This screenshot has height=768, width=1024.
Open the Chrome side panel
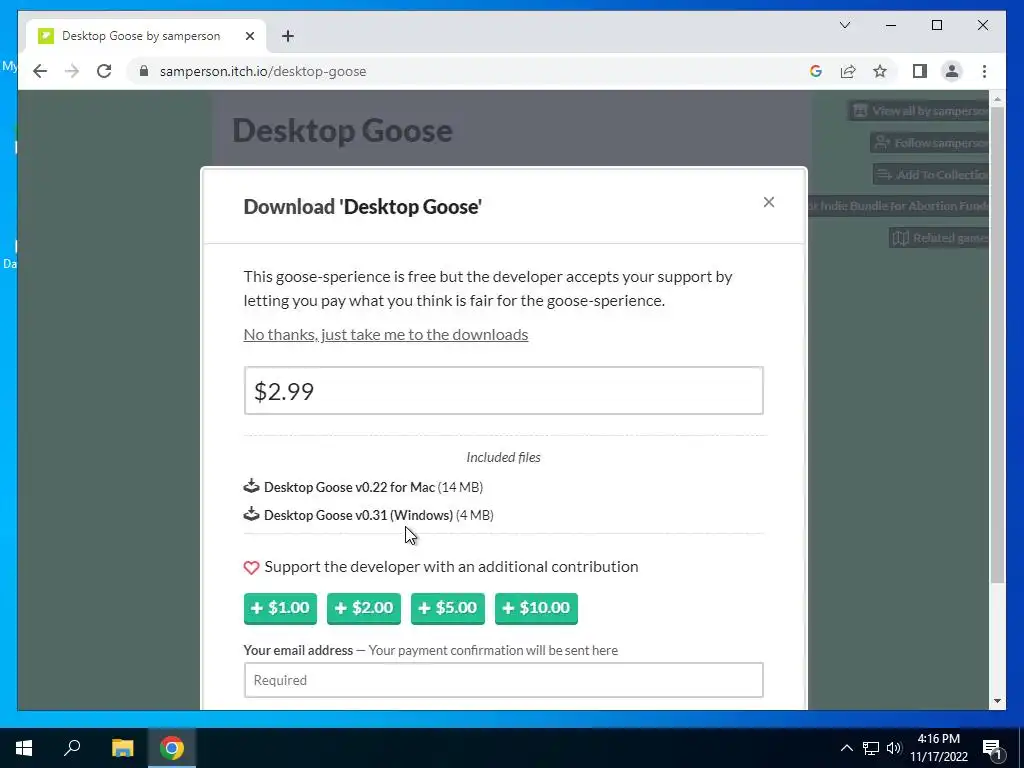[920, 71]
